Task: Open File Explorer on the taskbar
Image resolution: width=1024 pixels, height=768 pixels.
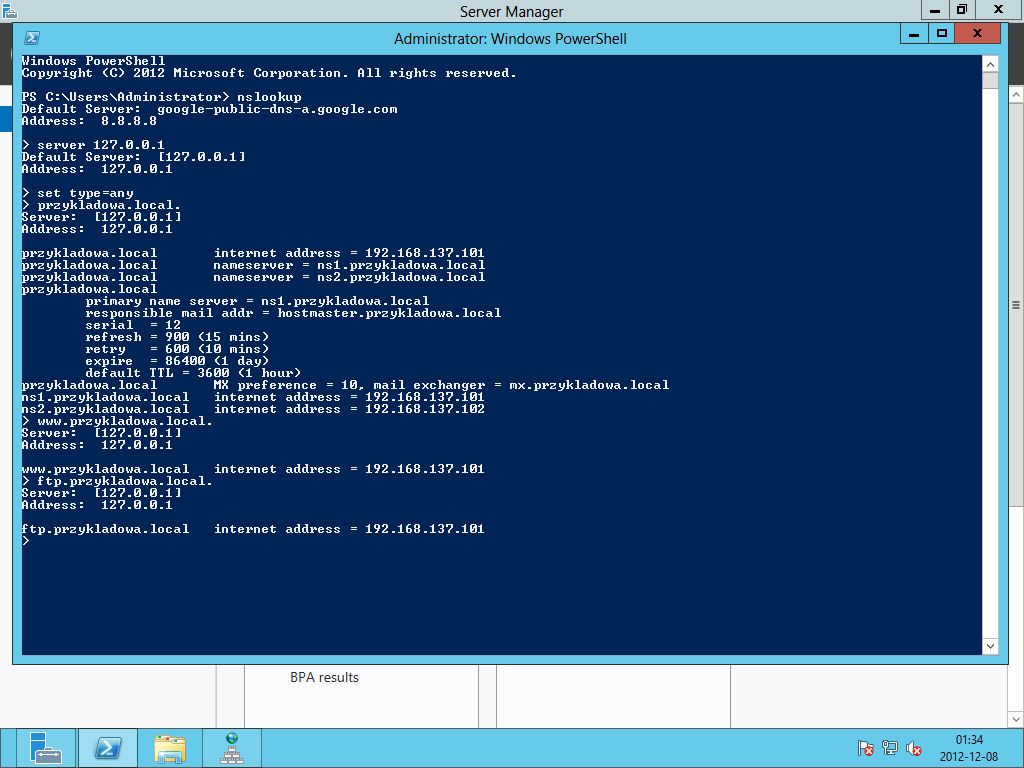Action: [x=170, y=748]
